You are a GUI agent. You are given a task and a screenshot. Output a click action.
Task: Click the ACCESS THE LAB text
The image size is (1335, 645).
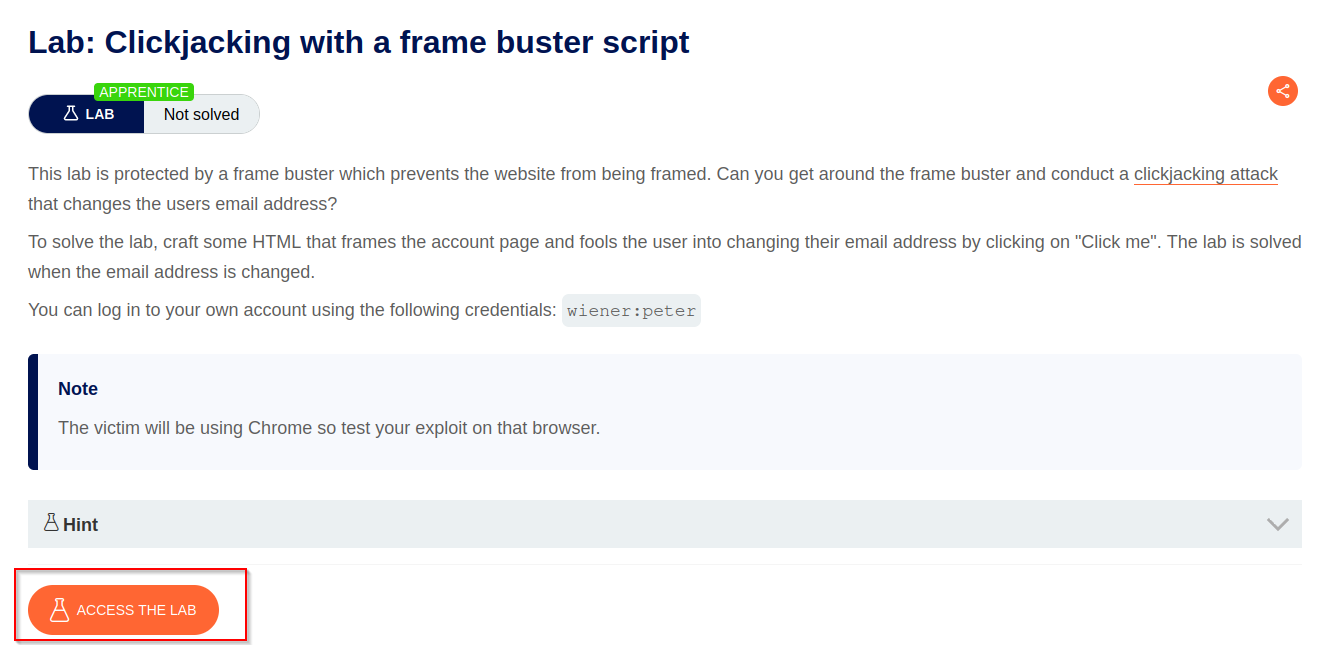137,610
